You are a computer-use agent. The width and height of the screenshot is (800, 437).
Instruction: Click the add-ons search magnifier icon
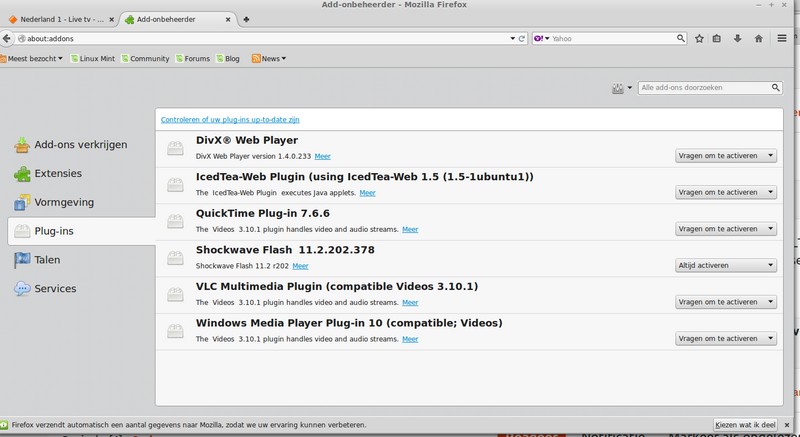[x=776, y=88]
